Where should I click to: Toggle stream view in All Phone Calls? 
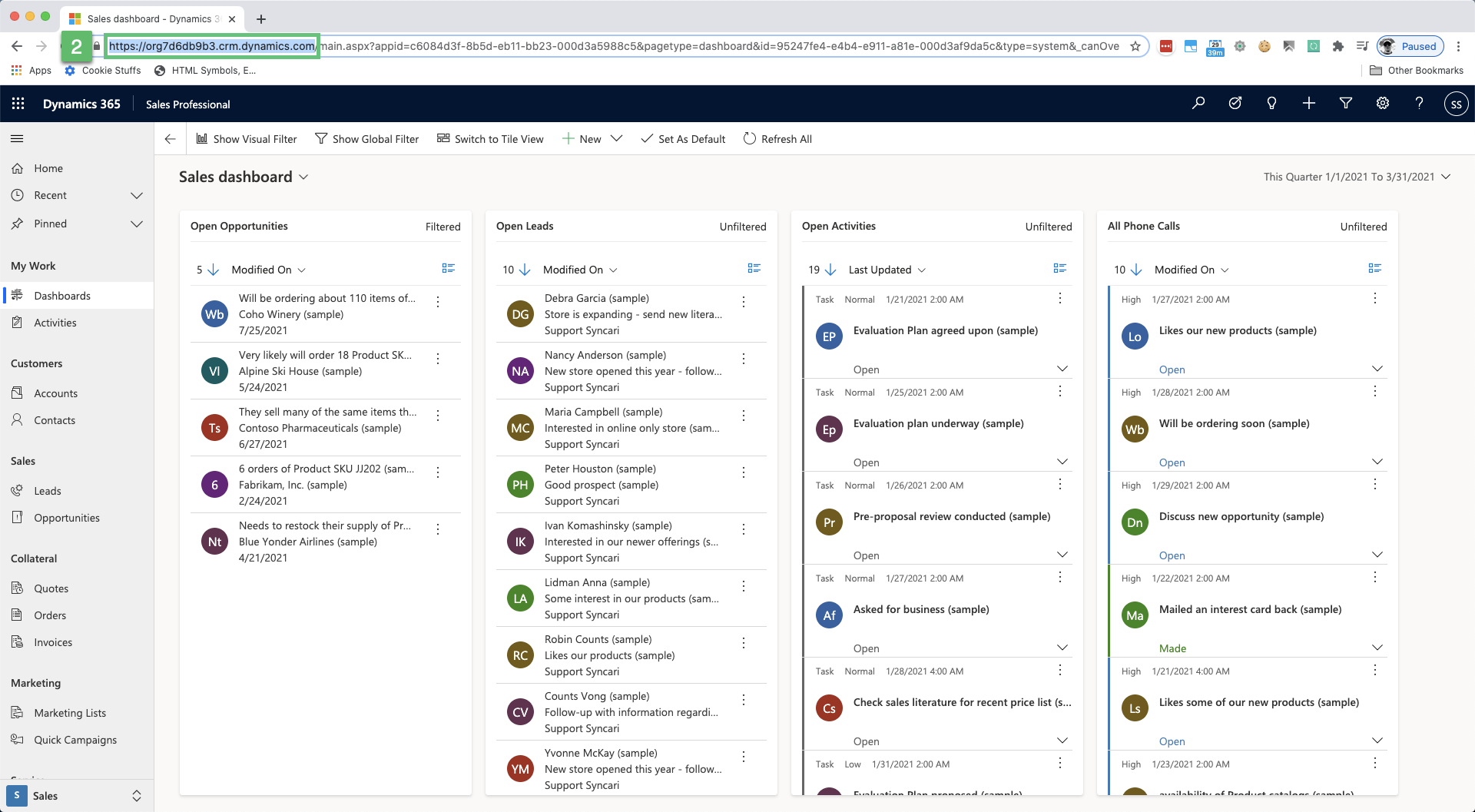(1375, 268)
